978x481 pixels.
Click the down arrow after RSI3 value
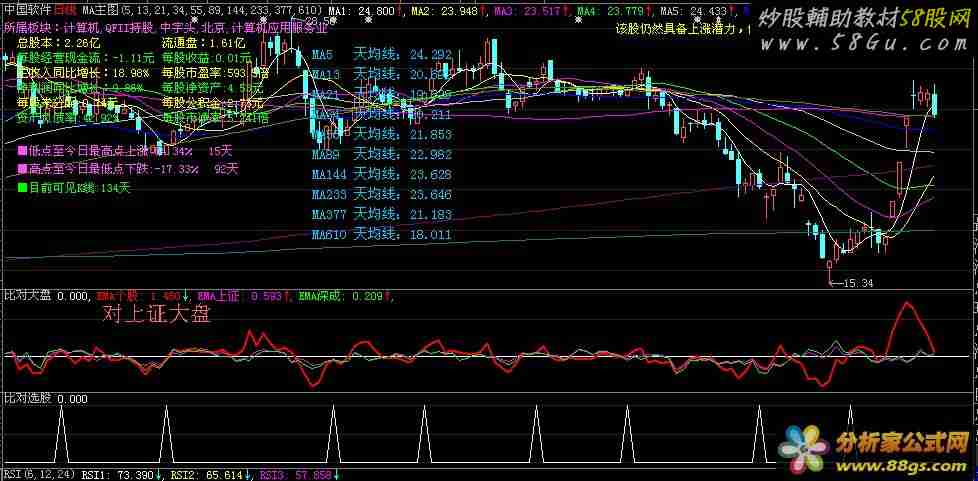pyautogui.click(x=335, y=474)
